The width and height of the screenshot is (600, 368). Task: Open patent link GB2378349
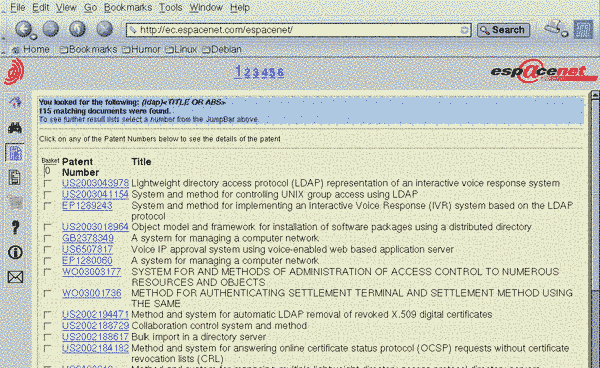tap(88, 238)
